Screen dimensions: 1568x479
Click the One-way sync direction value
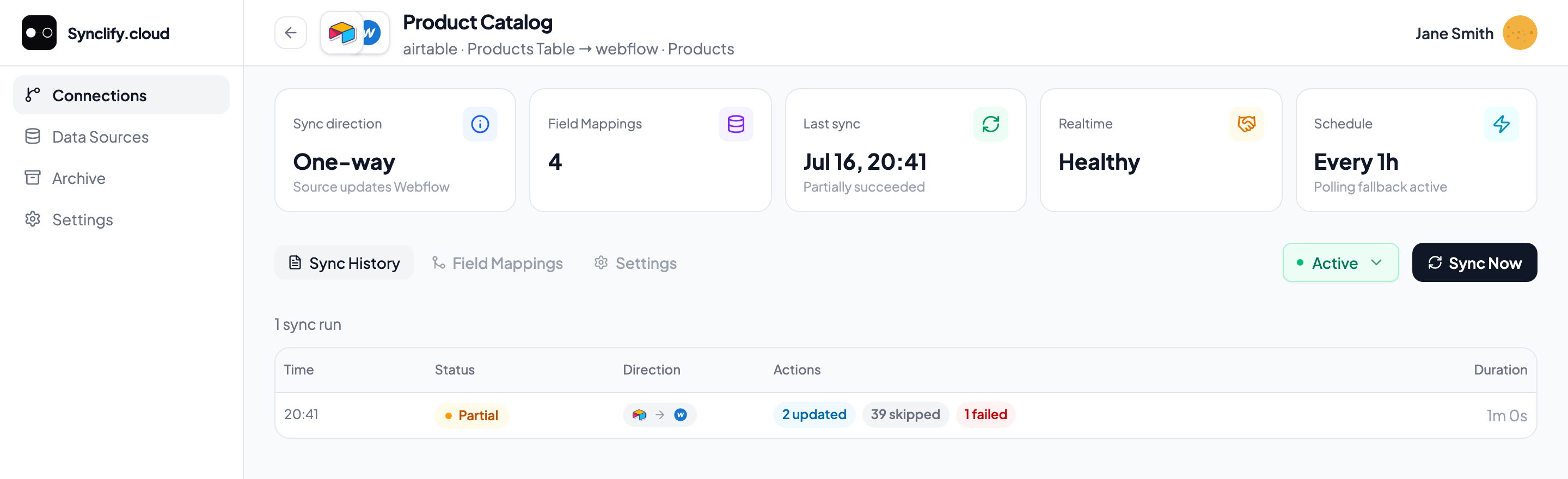click(x=344, y=162)
